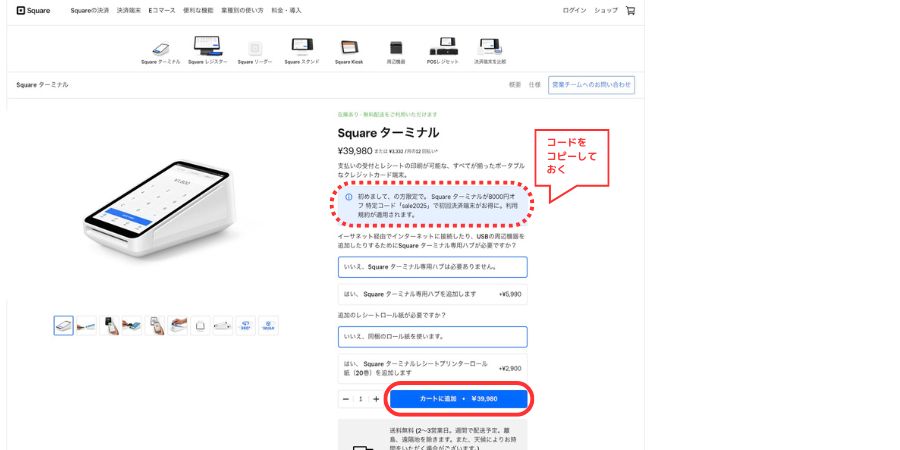900x450 pixels.
Task: Jump to the 概要 section tab
Action: (515, 84)
